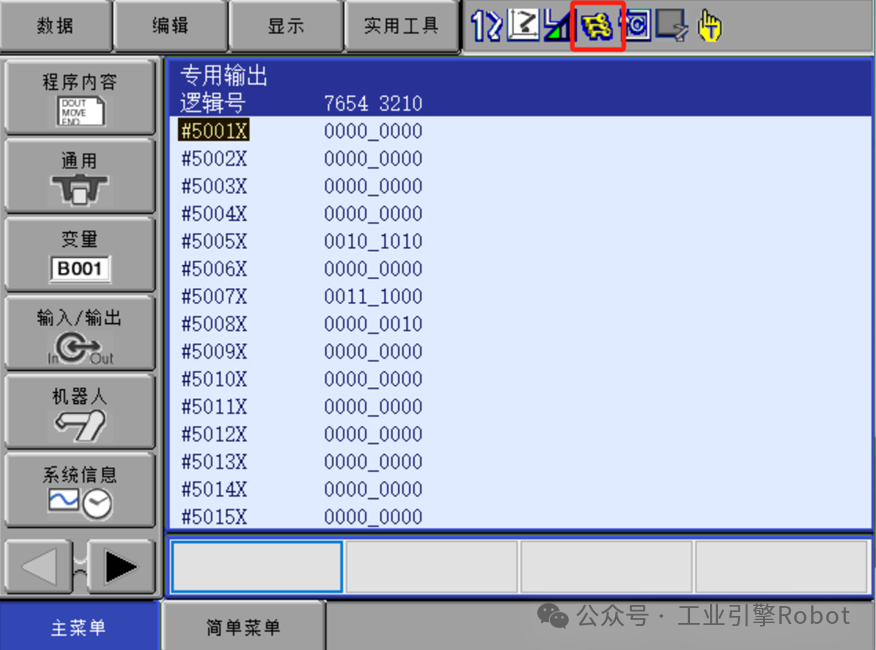Click the 7654 3210 bit header
Viewport: 876px width, 650px height.
tap(373, 103)
